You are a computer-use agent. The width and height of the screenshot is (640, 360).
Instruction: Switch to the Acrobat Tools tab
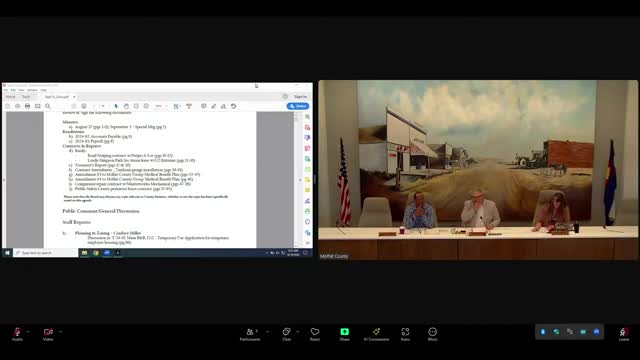[26, 97]
